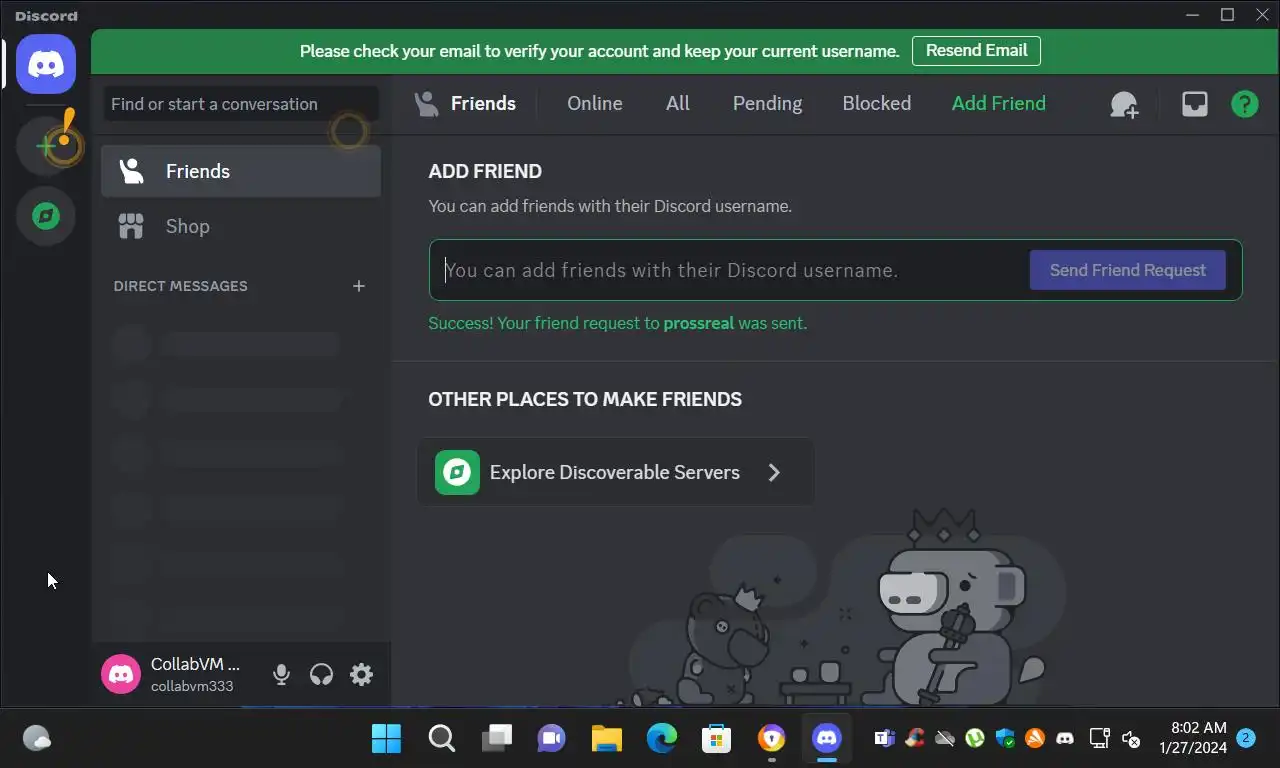This screenshot has width=1280, height=768.
Task: Open the Blocked tab
Action: (877, 104)
